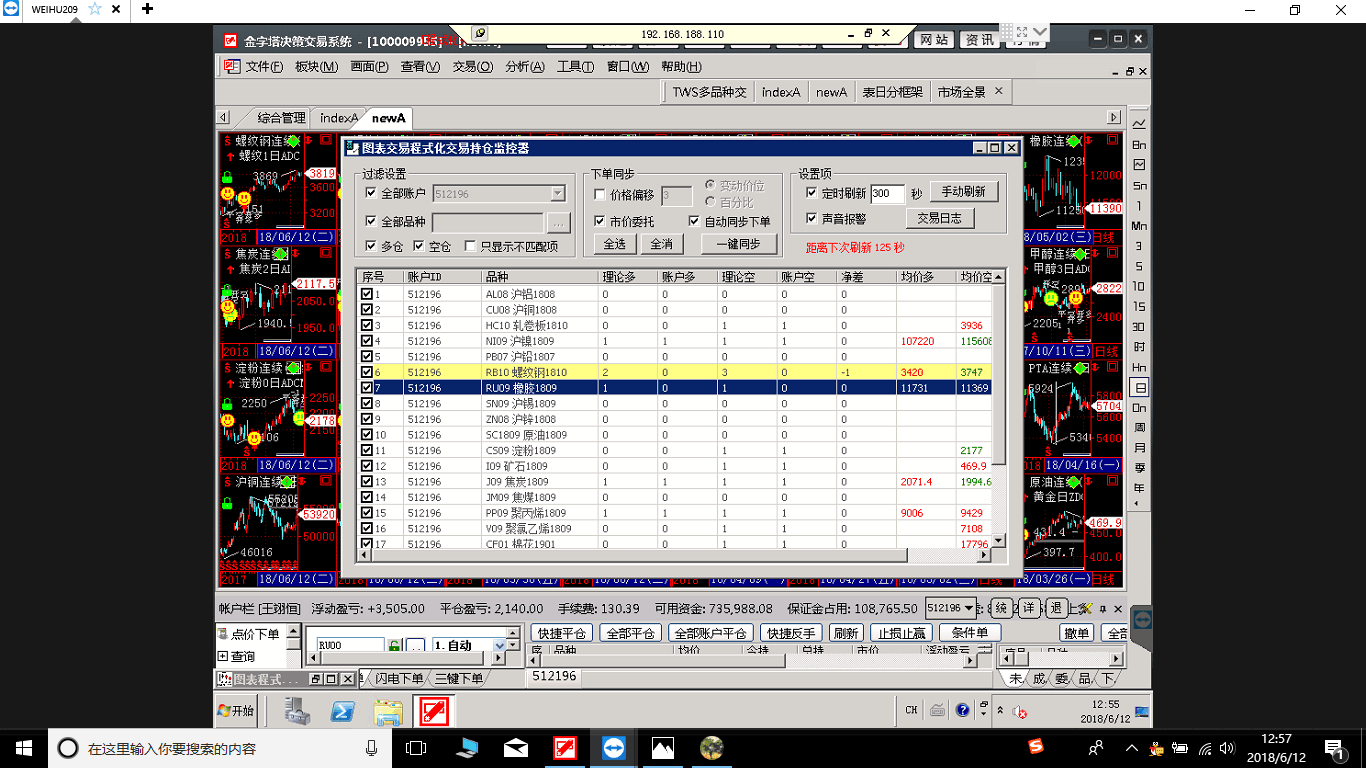Click the 一键同步 button

coord(738,244)
